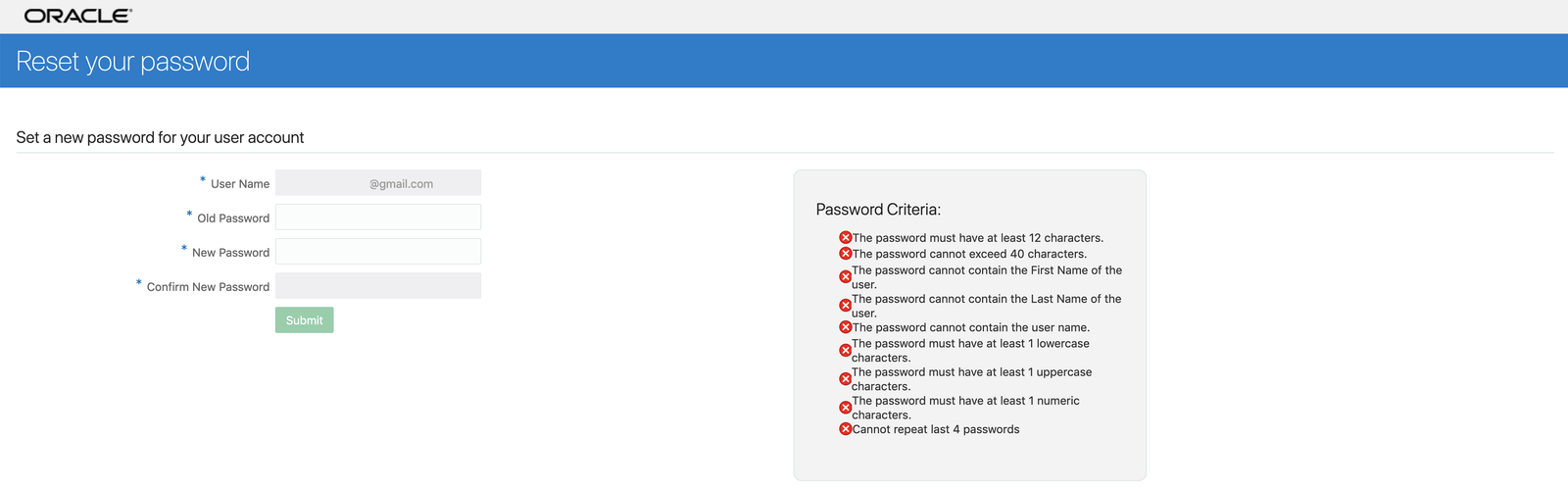Click the red X beside 12 characters rule
This screenshot has height=487, width=1568.
point(846,238)
